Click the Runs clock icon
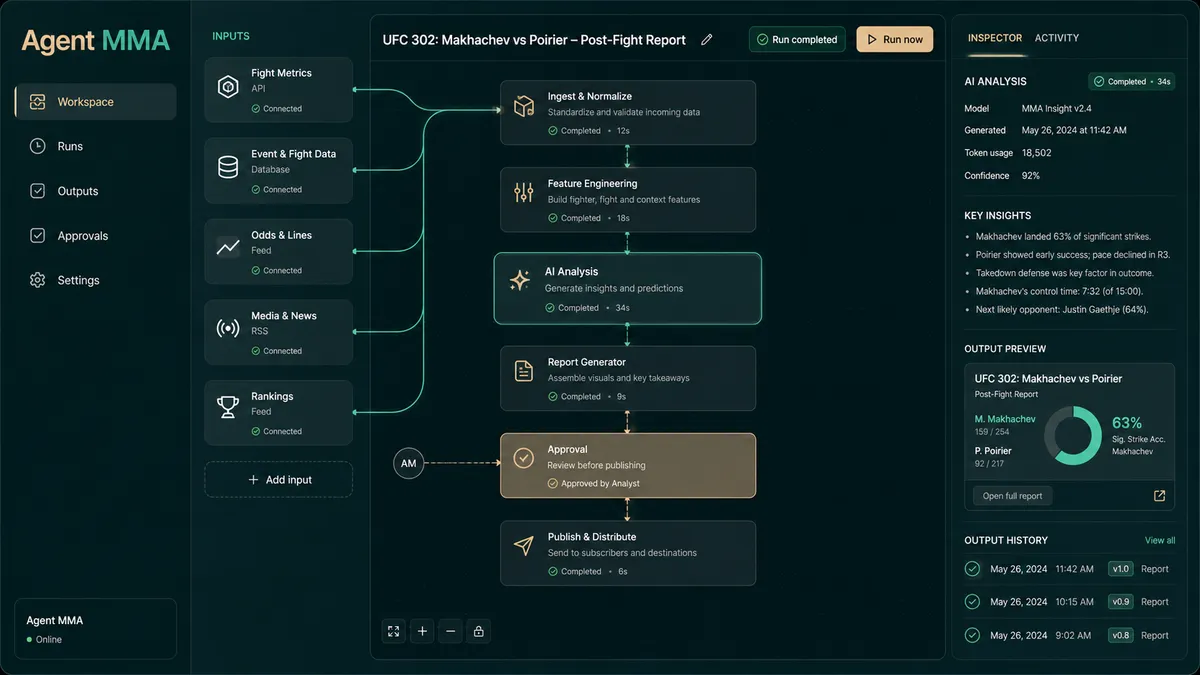 pyautogui.click(x=38, y=146)
